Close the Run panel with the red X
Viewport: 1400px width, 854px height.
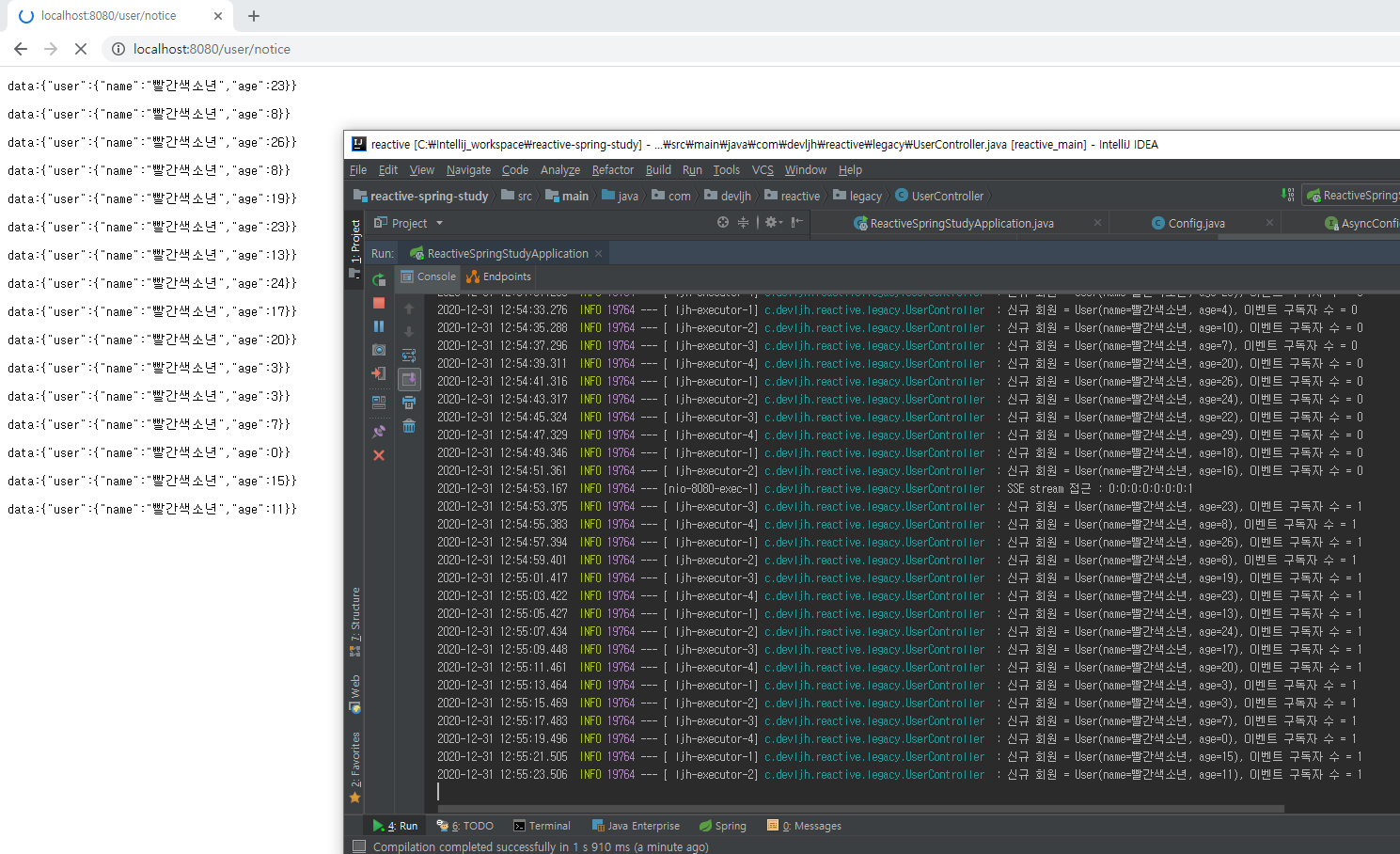coord(379,455)
